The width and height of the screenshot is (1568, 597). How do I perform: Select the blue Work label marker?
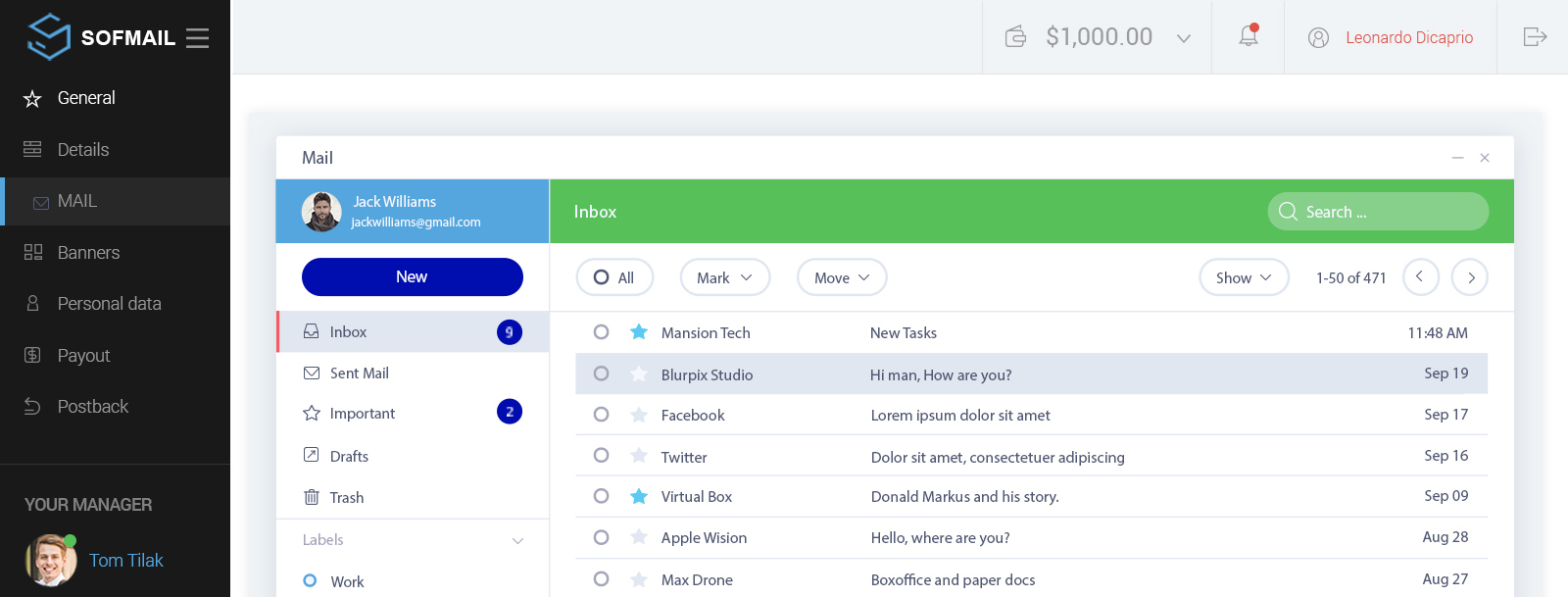point(310,580)
